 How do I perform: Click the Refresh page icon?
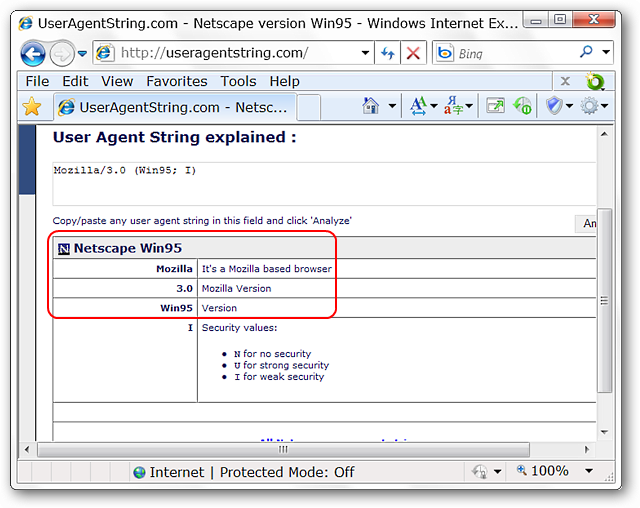pos(388,53)
